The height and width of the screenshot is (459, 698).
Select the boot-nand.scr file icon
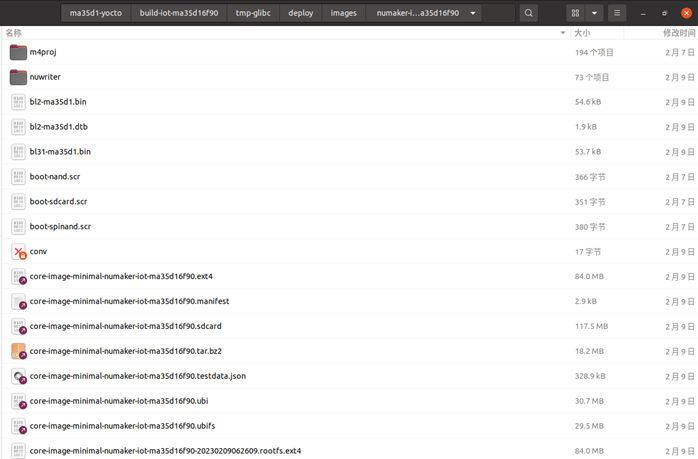click(19, 177)
